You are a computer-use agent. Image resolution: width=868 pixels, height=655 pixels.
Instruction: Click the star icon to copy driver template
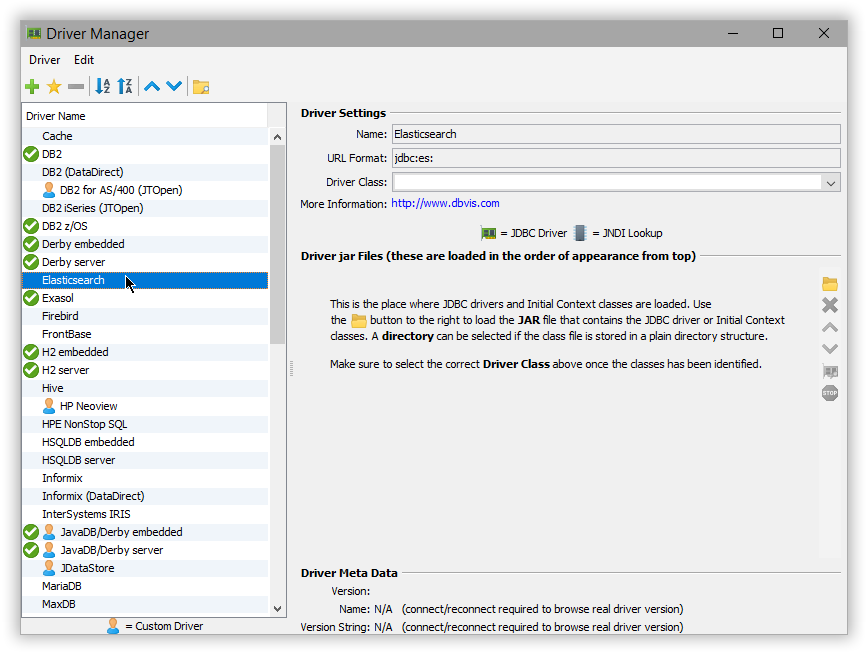pyautogui.click(x=54, y=86)
